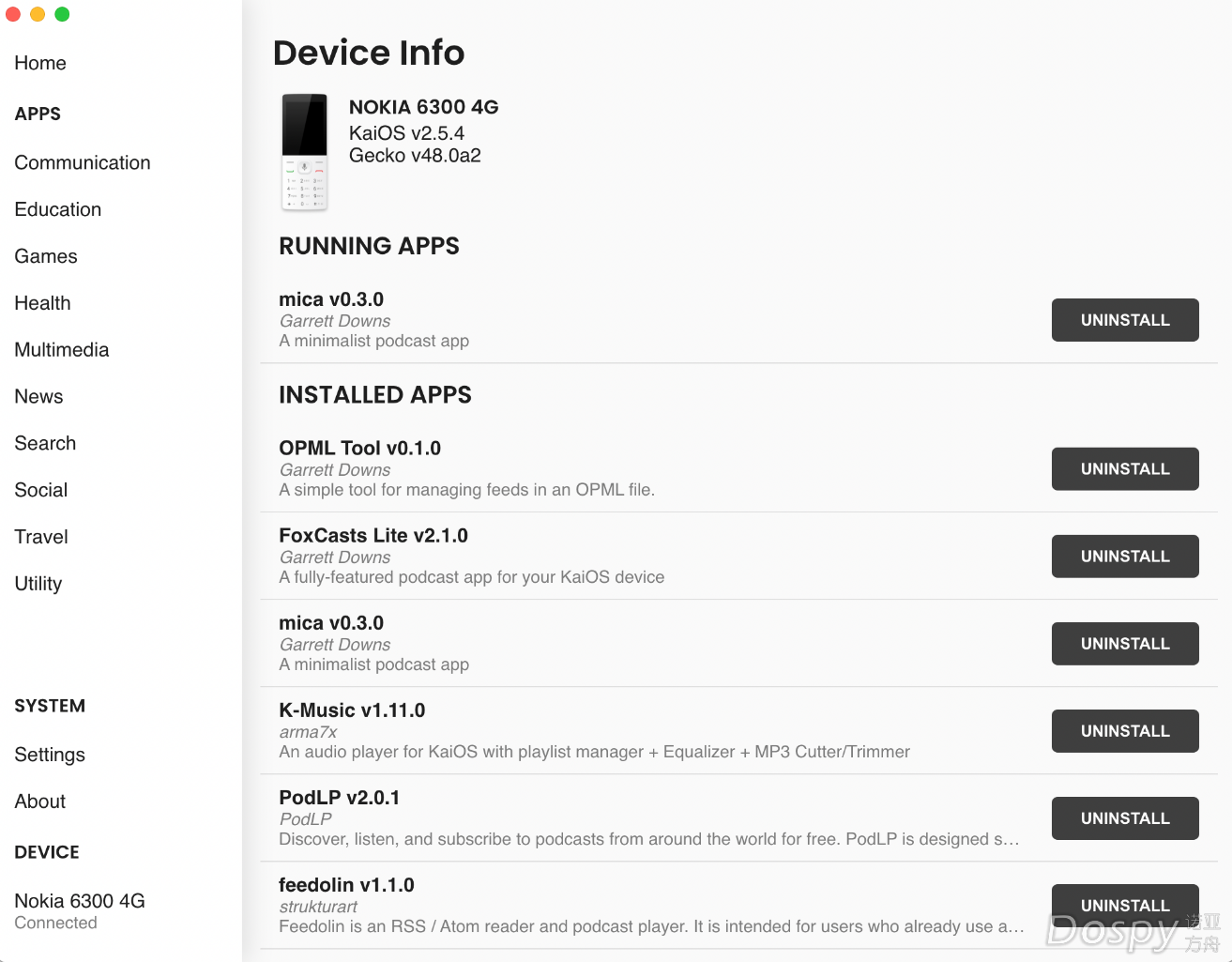Uninstall feedolin v1.1.0
Image resolution: width=1232 pixels, height=962 pixels.
click(1125, 906)
